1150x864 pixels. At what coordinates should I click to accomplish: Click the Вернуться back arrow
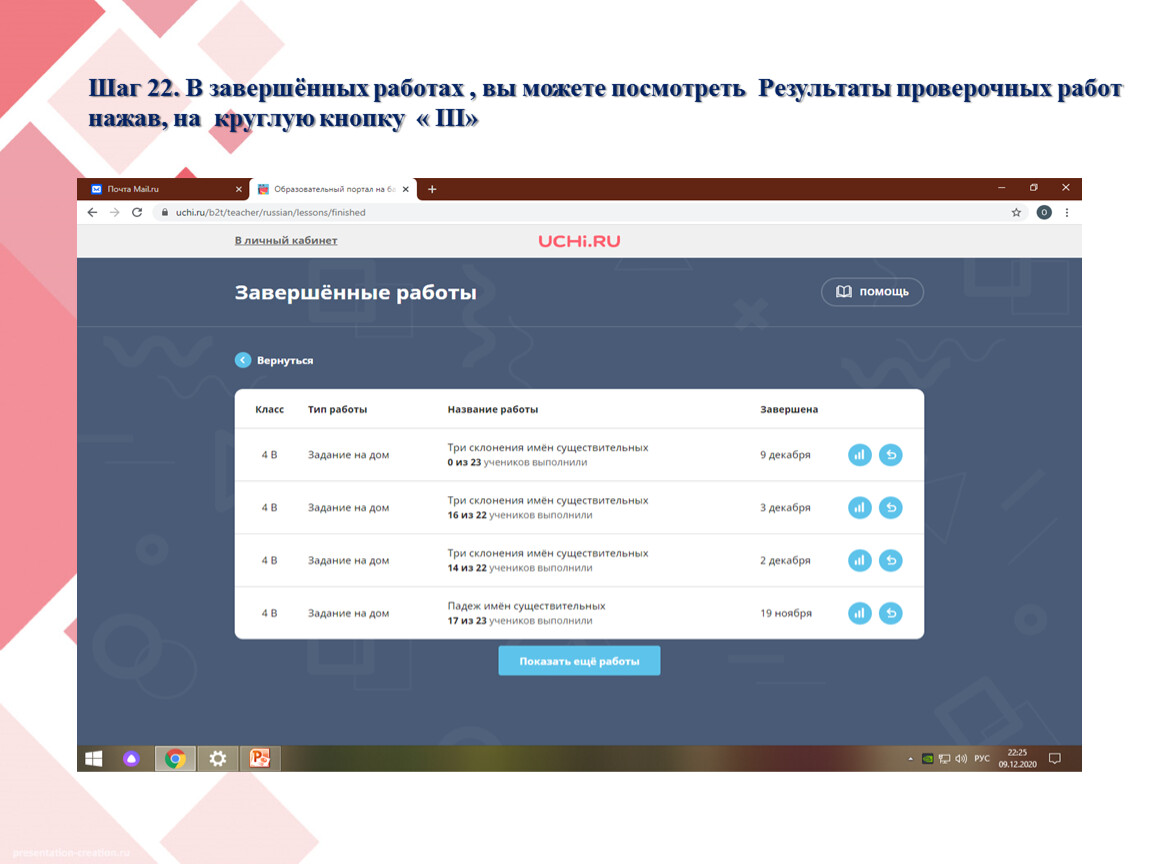pyautogui.click(x=243, y=360)
